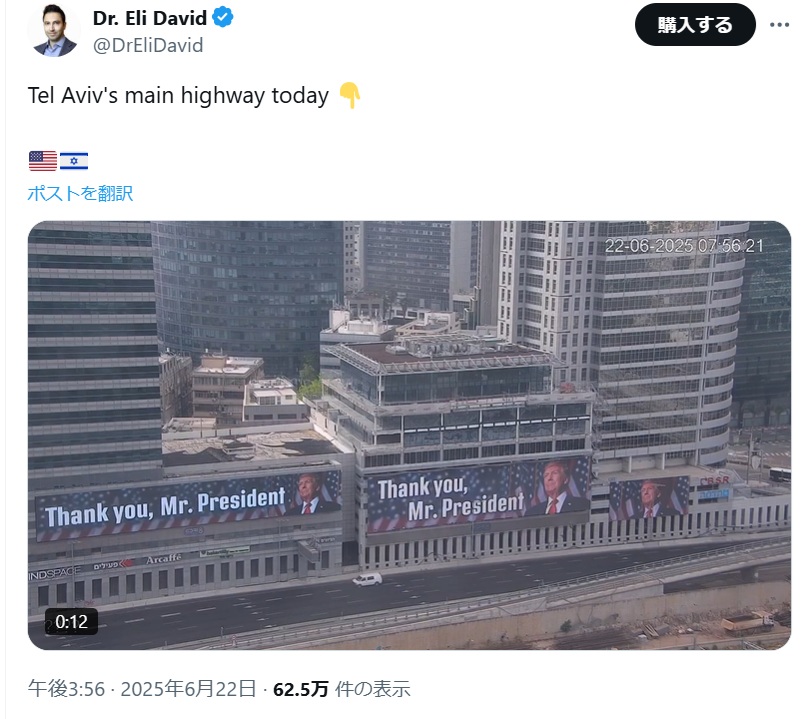Play the Tel Aviv highway video
The height and width of the screenshot is (719, 805).
[409, 435]
